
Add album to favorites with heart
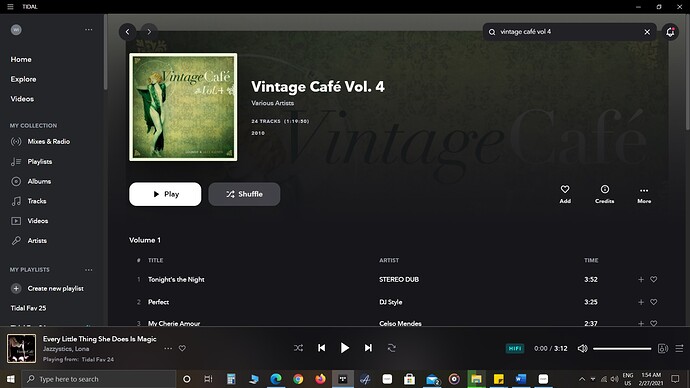pos(565,194)
